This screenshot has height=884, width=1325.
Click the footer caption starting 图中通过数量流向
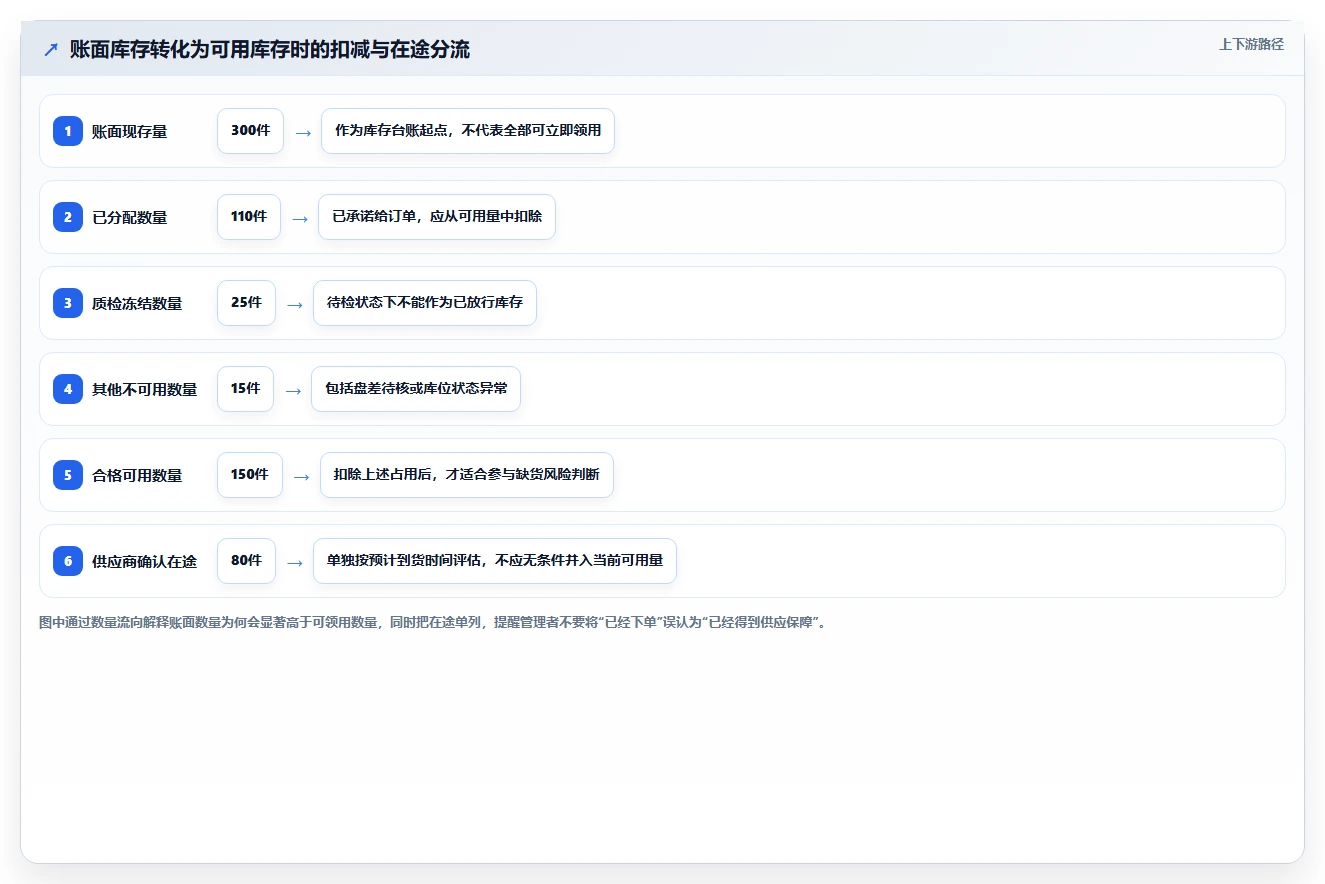tap(434, 623)
